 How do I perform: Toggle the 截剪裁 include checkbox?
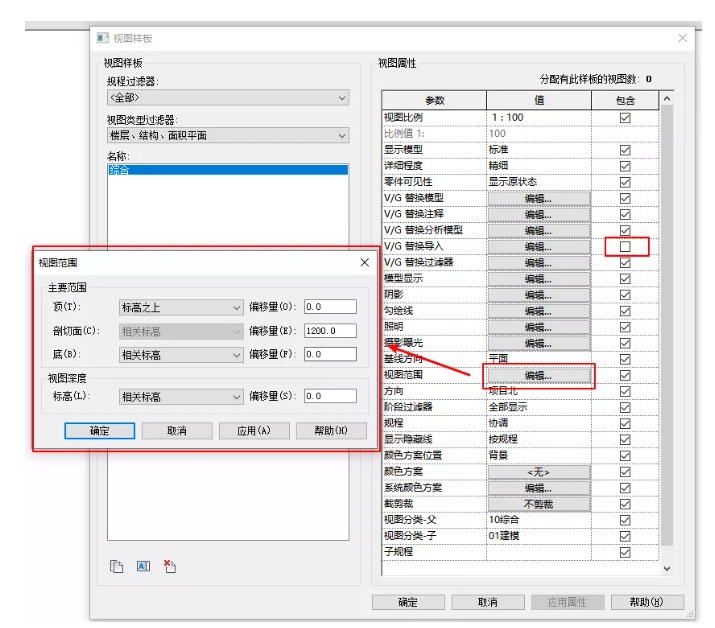625,504
